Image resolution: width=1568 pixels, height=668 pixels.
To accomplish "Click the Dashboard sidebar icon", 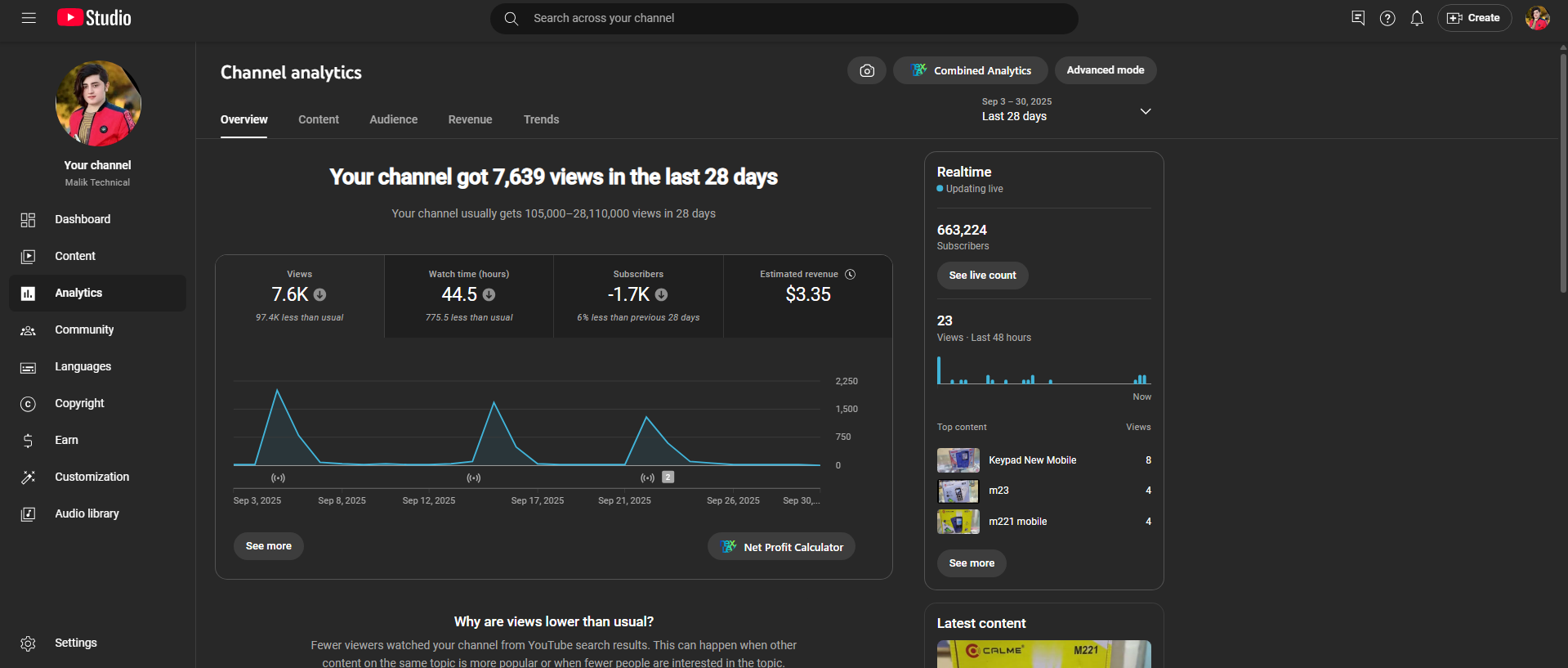I will click(x=28, y=220).
